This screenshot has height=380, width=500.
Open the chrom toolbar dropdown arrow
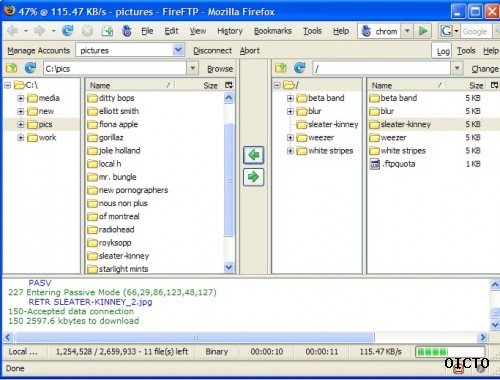[x=407, y=31]
